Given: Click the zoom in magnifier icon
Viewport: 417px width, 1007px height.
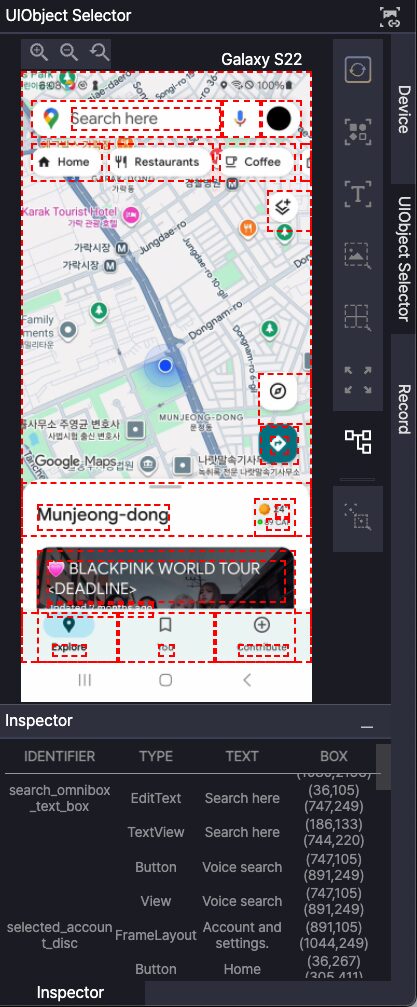Looking at the screenshot, I should 39,52.
